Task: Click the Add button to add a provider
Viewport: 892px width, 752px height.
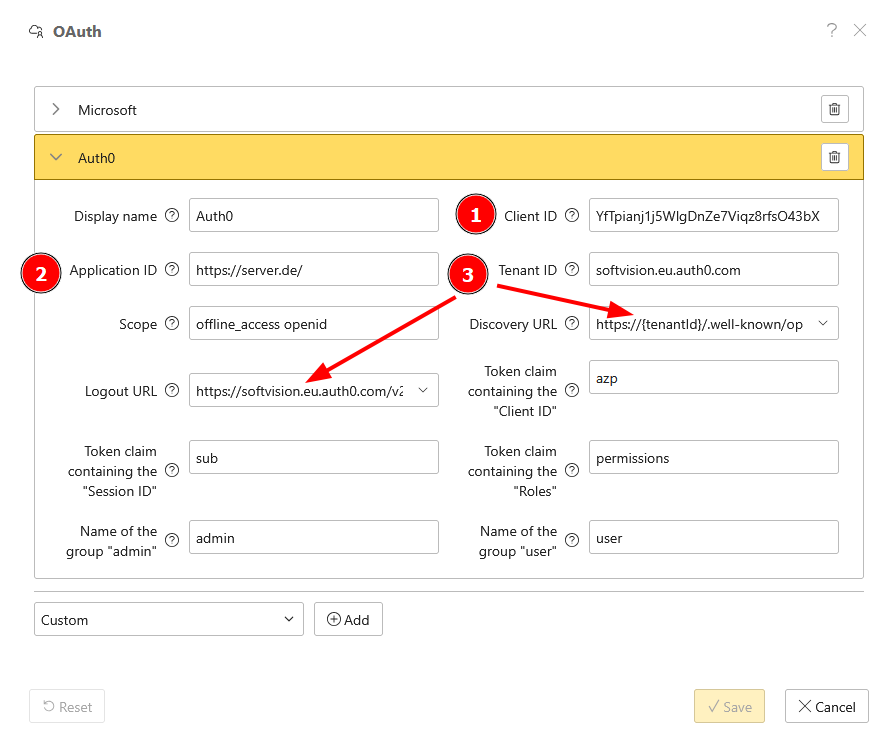Action: (x=348, y=619)
